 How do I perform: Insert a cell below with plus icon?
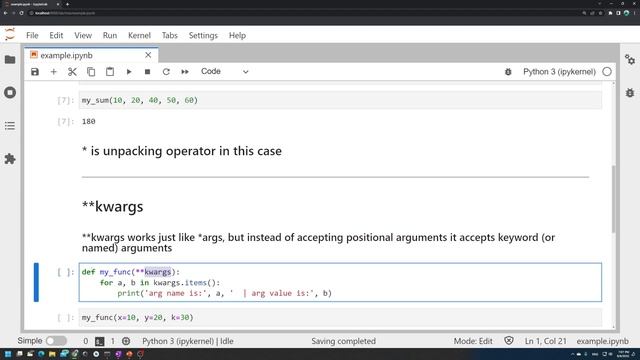coord(53,72)
